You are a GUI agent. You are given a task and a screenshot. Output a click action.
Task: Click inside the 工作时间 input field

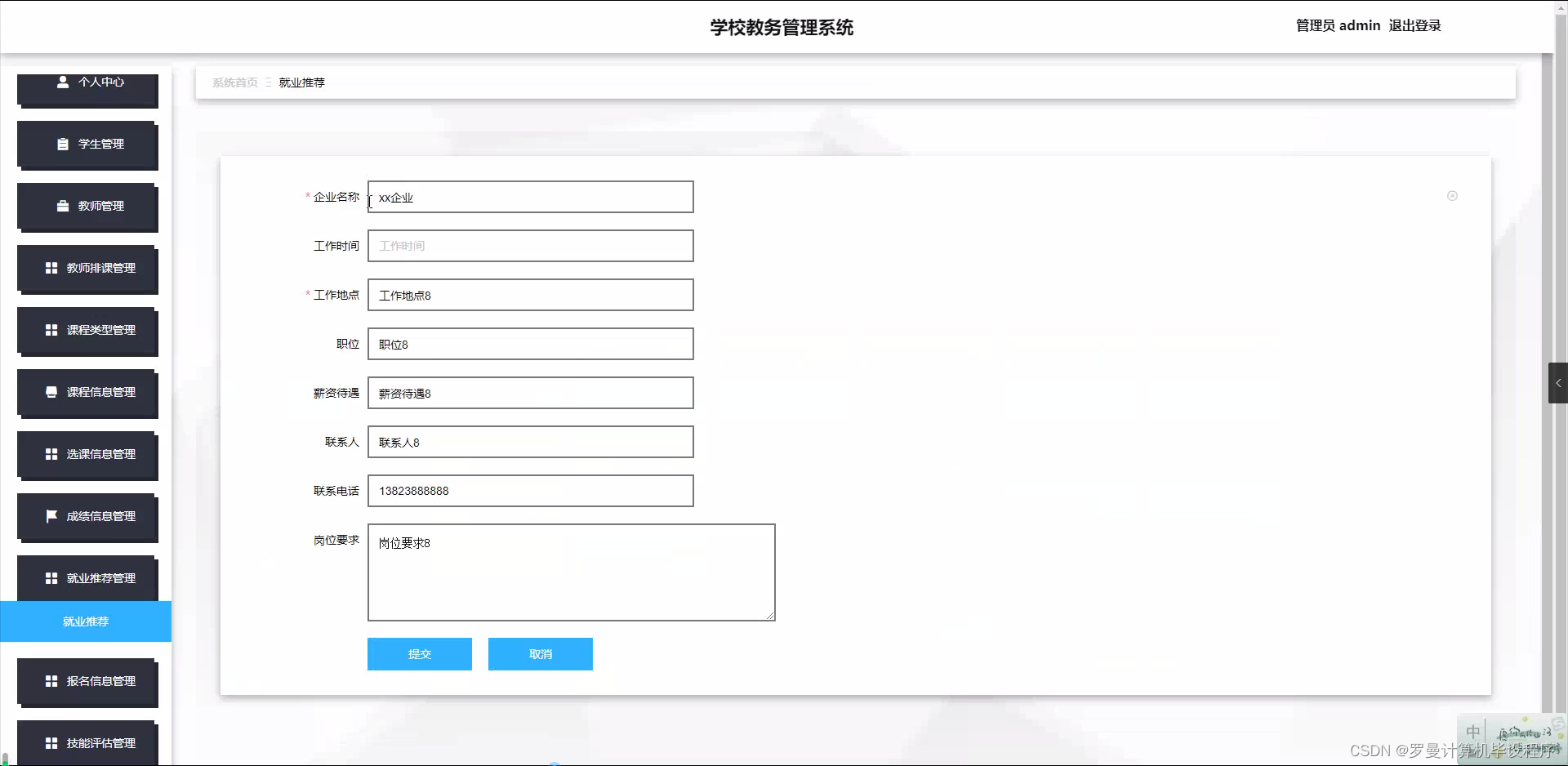click(x=530, y=246)
